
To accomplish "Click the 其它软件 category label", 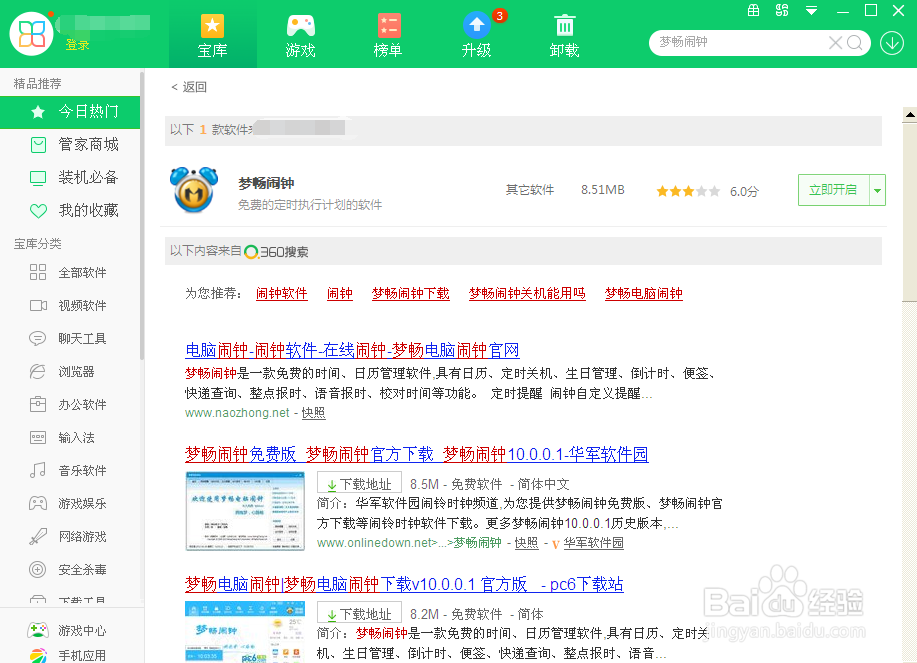I will coord(530,190).
